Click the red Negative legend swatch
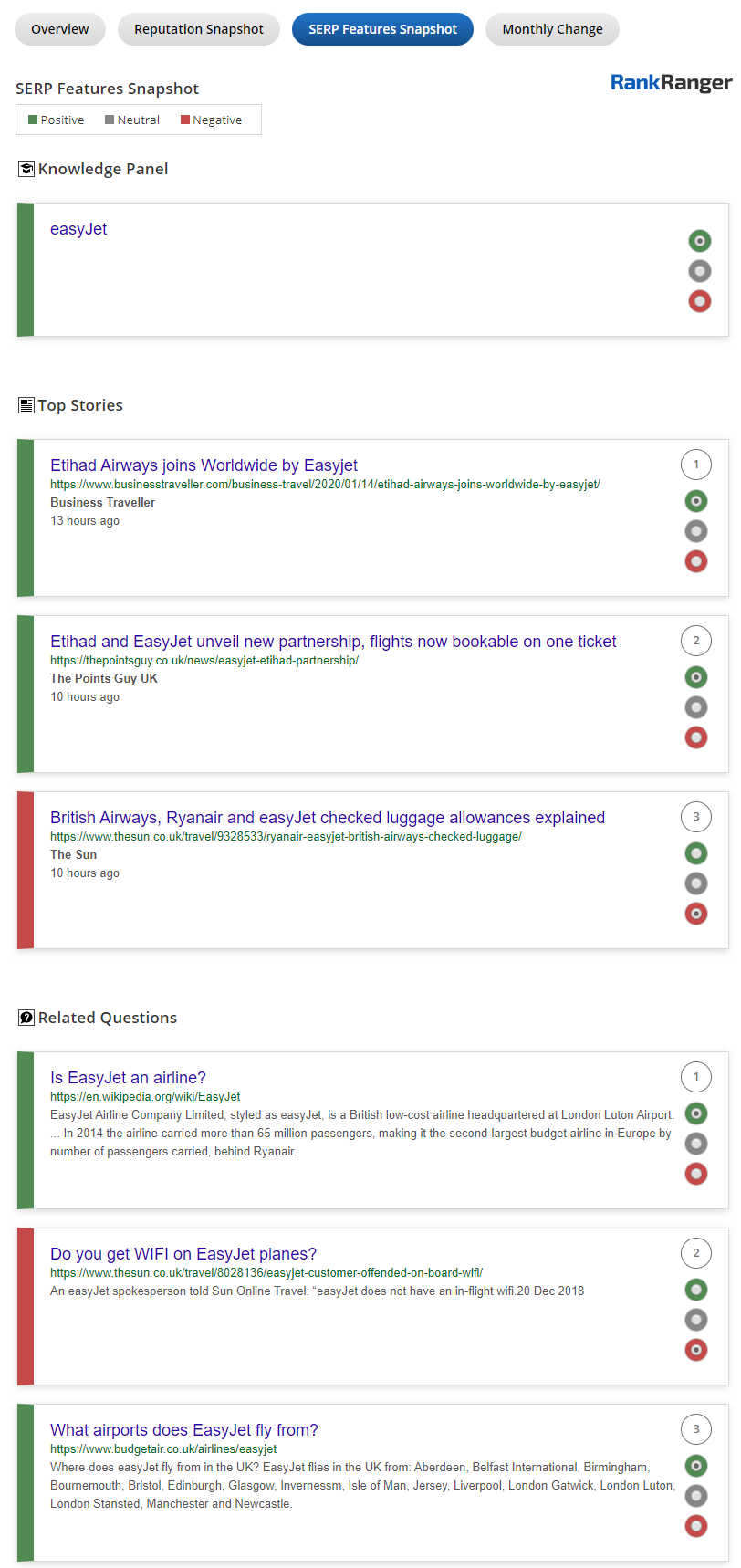Screen dimensions: 741x1568 coord(185,120)
